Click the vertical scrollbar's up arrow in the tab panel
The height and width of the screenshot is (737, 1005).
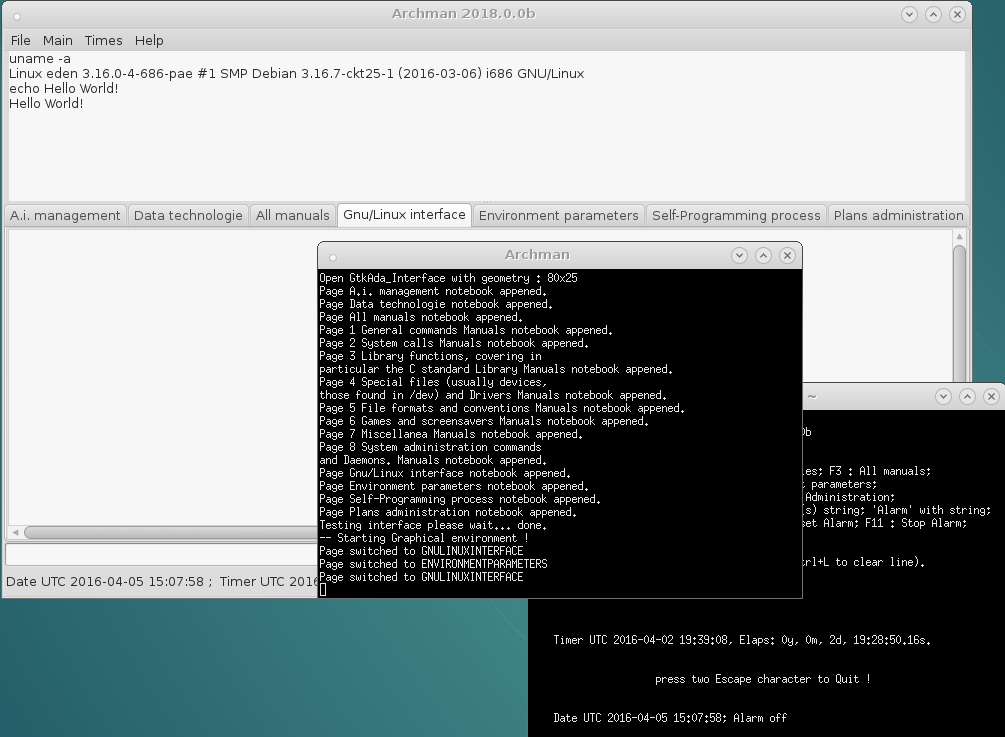959,237
